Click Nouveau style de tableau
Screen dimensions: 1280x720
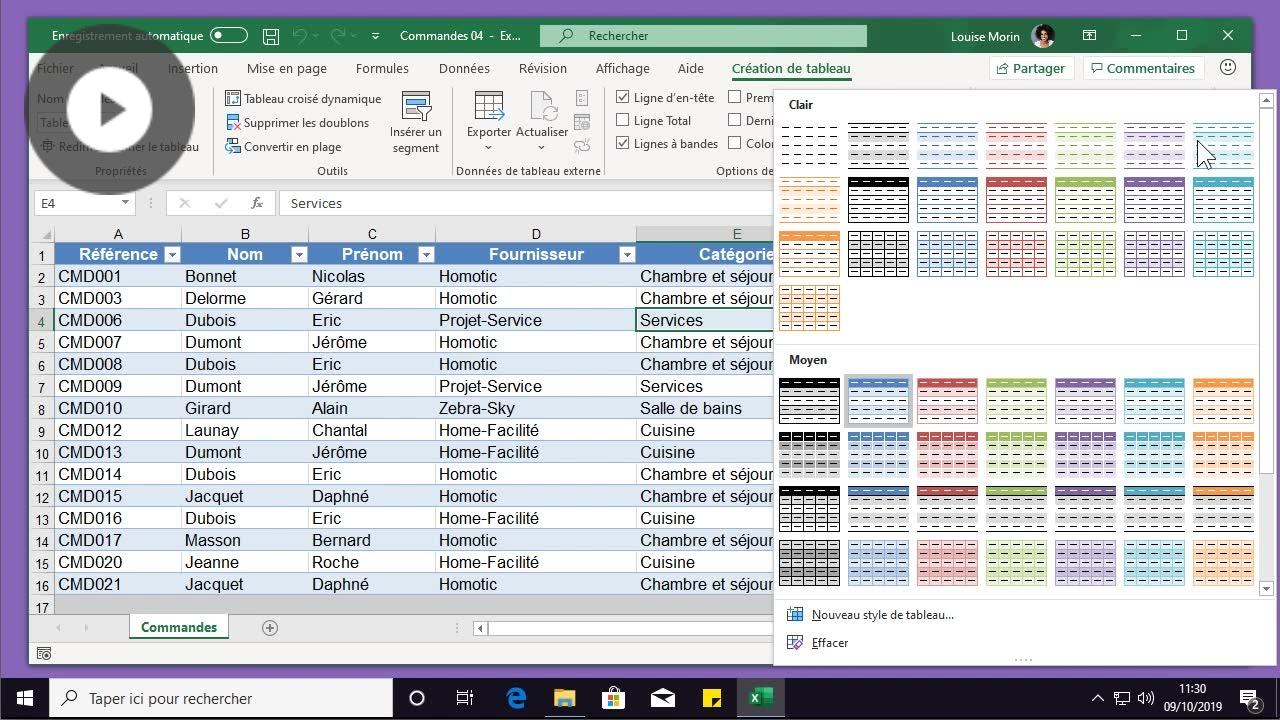click(882, 615)
